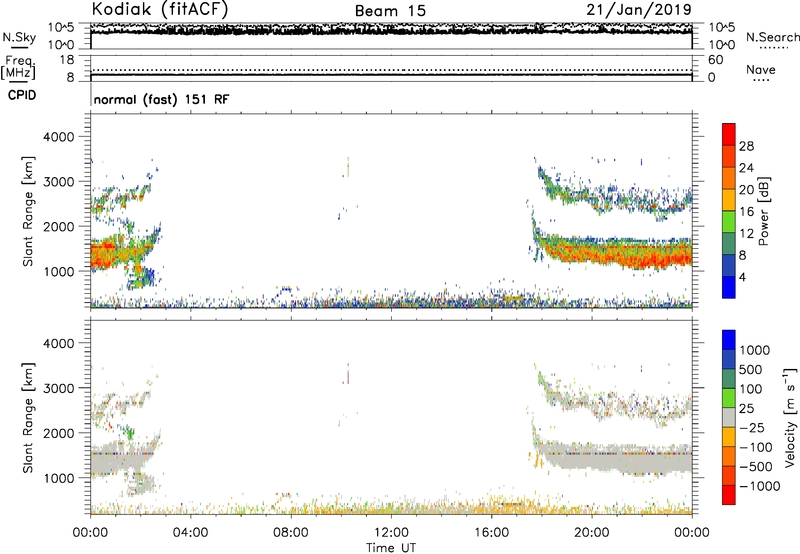Screen dimensions: 800x554
Task: Click the 12:00 time tick label
Action: (x=391, y=533)
